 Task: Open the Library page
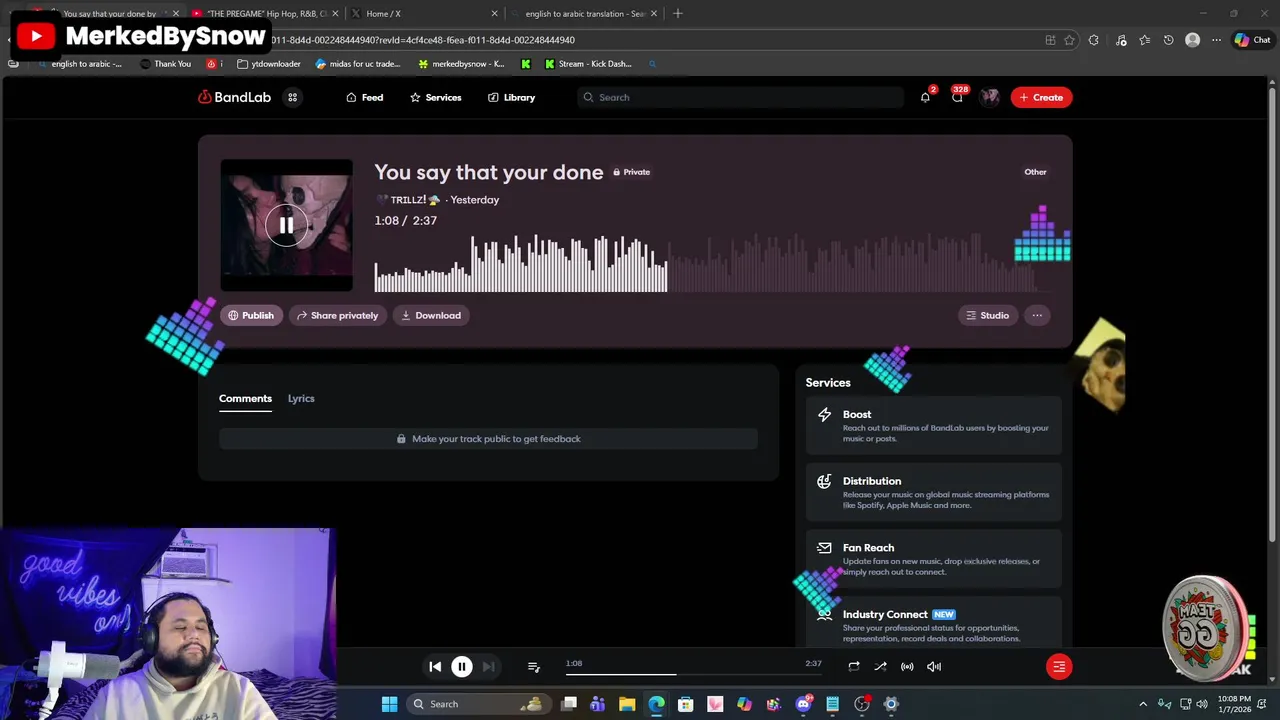(511, 97)
